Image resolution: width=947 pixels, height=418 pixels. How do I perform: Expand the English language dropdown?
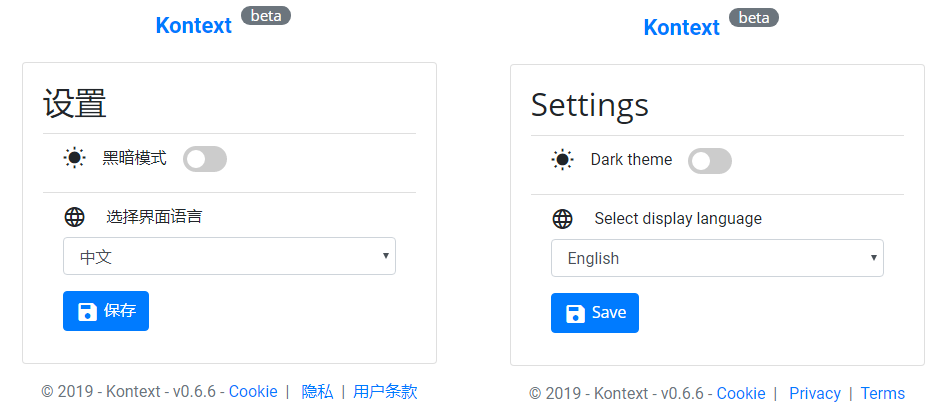tap(717, 258)
